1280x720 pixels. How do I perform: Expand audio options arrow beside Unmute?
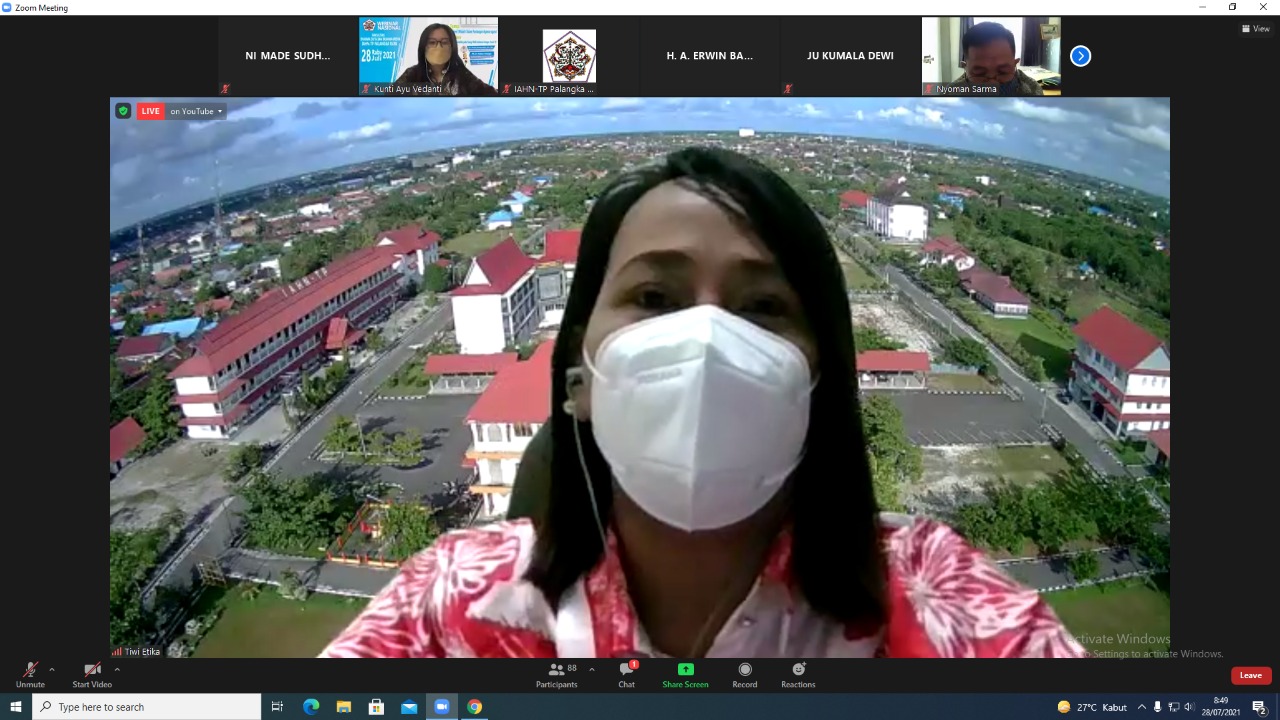52,670
